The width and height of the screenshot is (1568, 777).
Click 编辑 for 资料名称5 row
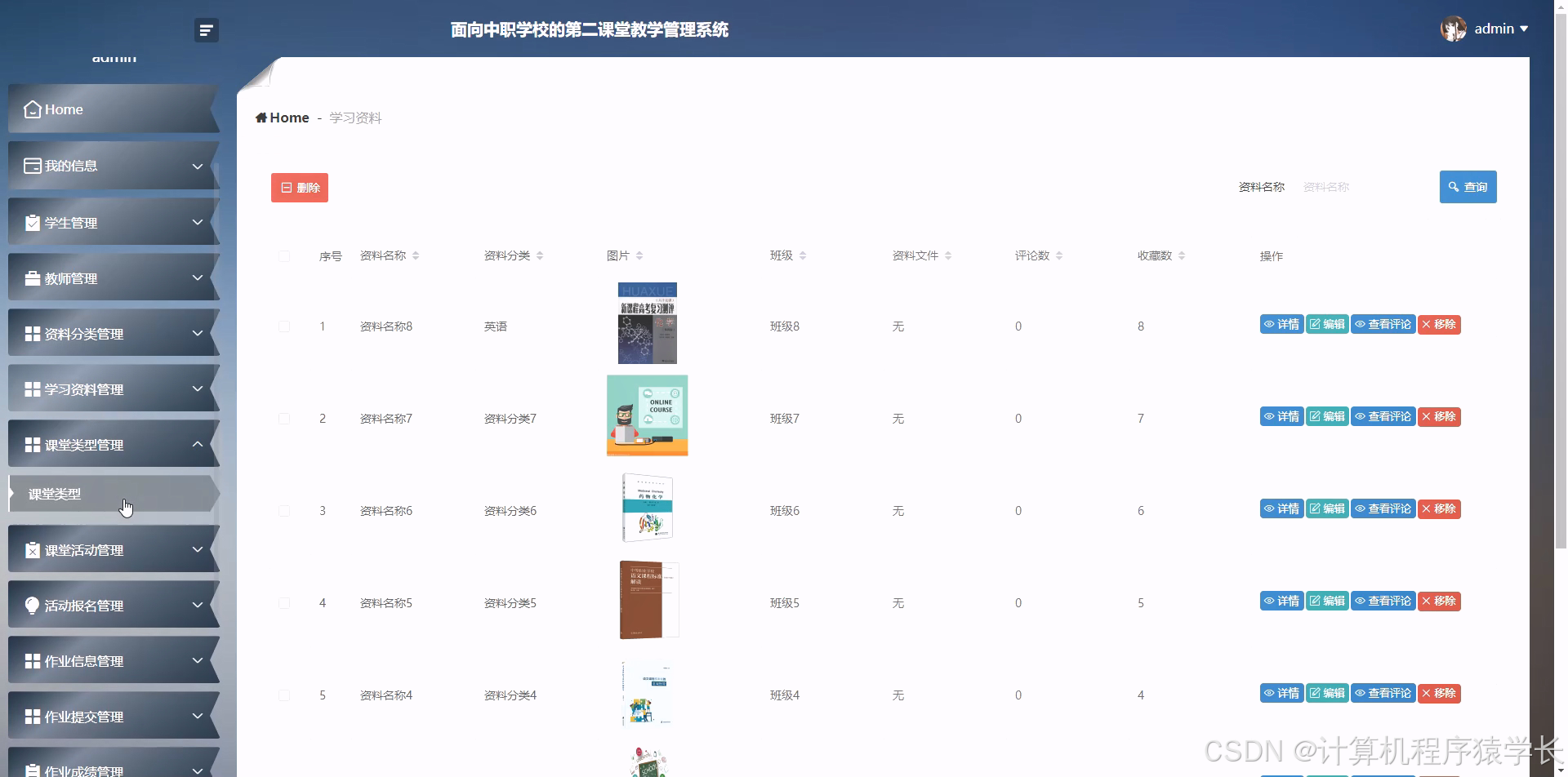pyautogui.click(x=1327, y=602)
